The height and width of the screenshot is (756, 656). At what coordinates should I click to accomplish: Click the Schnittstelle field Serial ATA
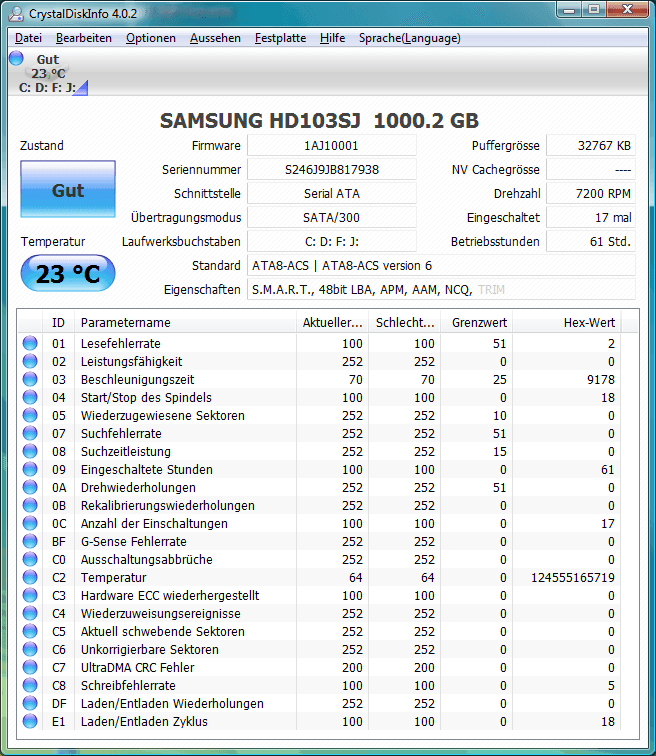[332, 194]
